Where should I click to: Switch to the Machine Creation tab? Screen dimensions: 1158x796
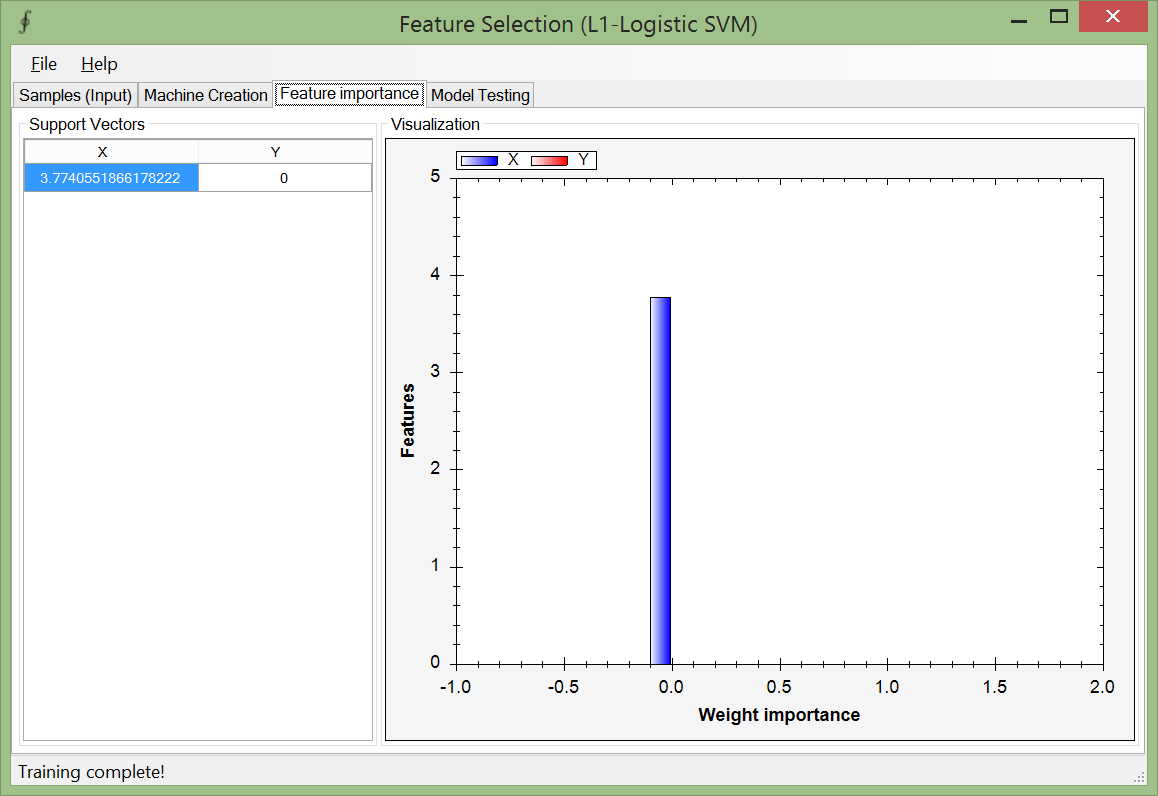206,95
